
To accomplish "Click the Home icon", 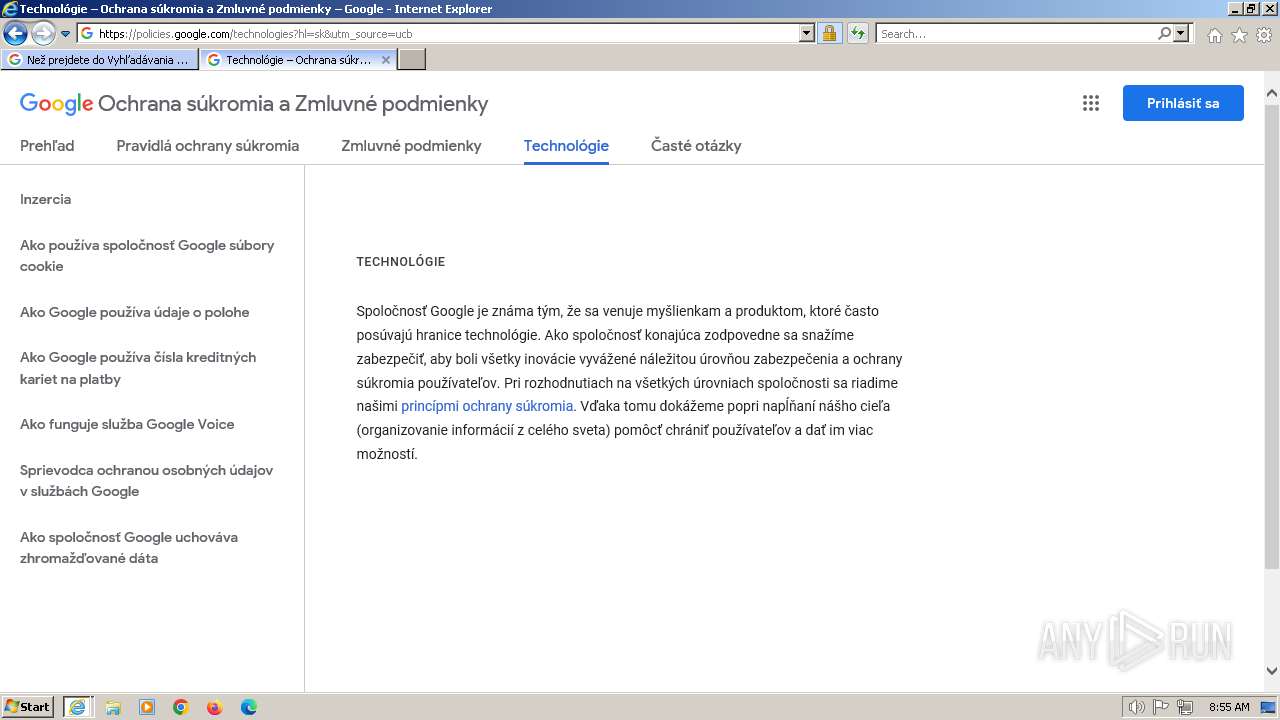I will pyautogui.click(x=1214, y=35).
